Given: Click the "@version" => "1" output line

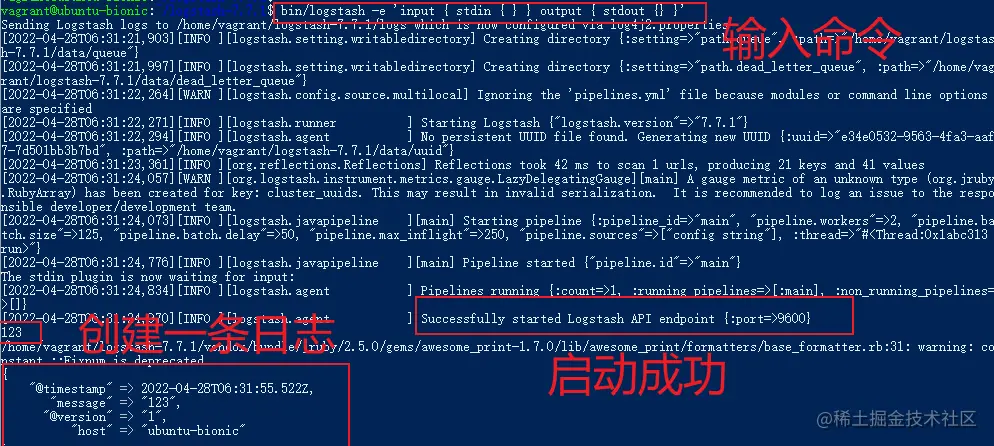Looking at the screenshot, I should 105,417.
